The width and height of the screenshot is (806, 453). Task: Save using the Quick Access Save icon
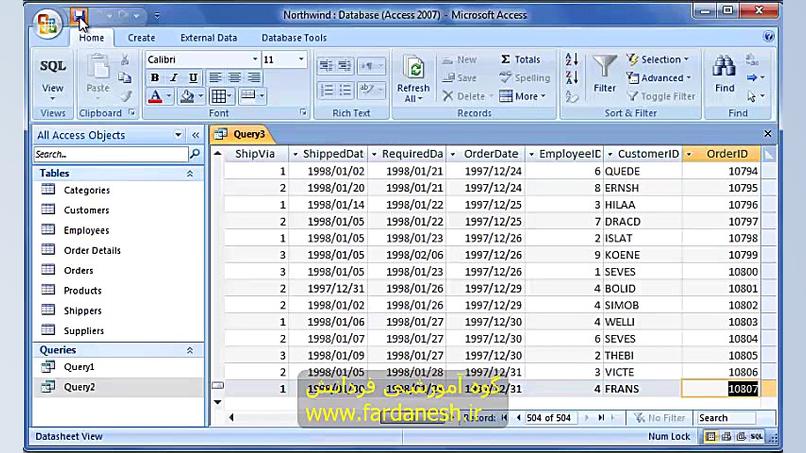click(79, 16)
